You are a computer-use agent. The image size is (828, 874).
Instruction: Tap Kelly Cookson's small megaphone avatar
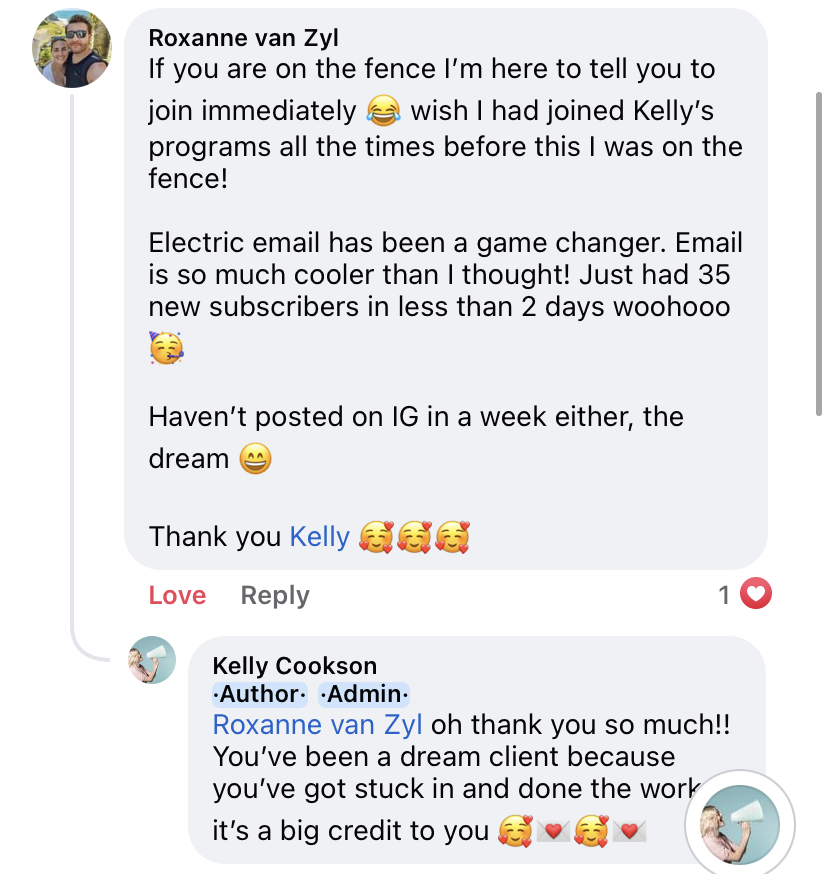coord(152,660)
